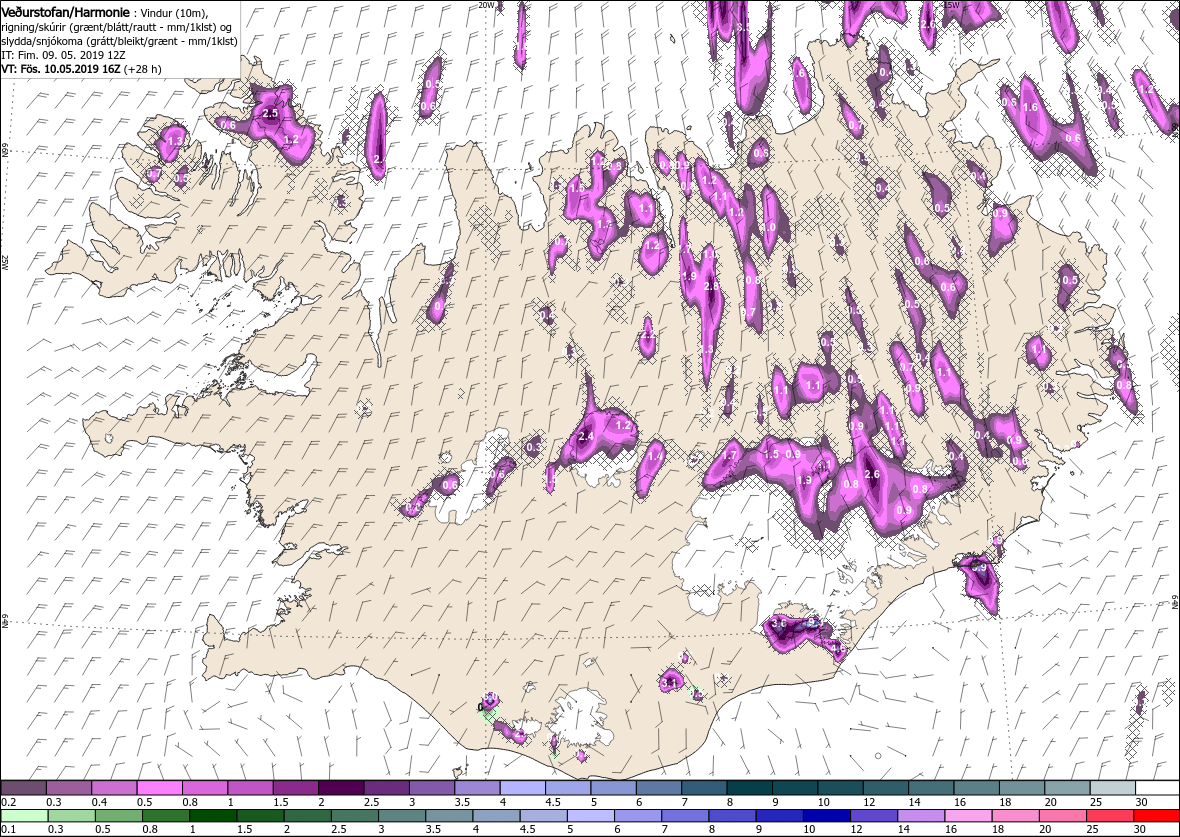Select the light pink bottom legend swatch at 16
This screenshot has height=837, width=1180.
(968, 816)
